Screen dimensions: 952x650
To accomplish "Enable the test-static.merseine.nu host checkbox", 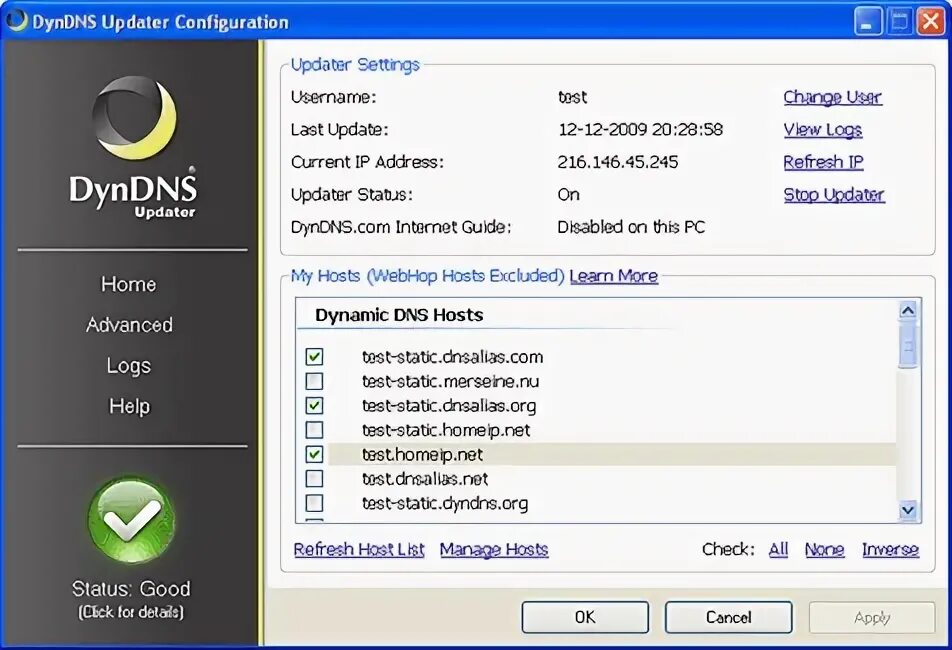I will 314,381.
